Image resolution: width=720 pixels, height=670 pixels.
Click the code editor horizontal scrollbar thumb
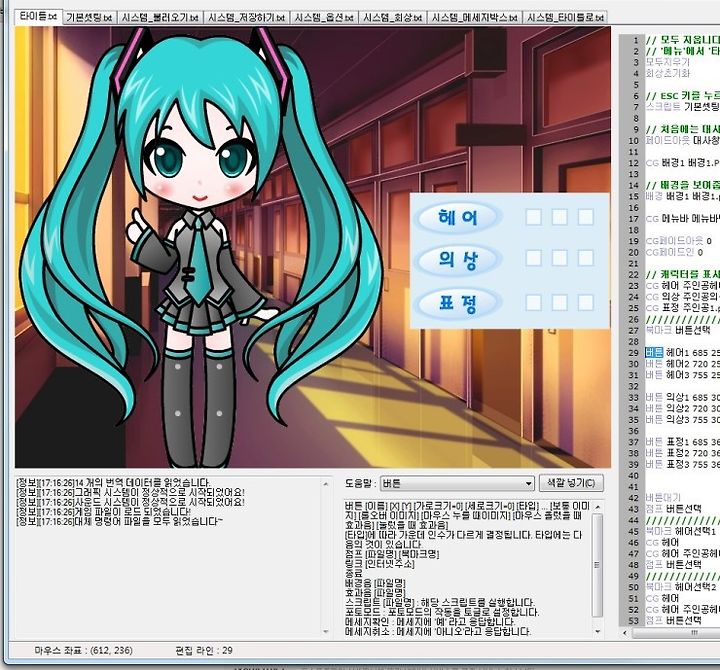pos(676,633)
